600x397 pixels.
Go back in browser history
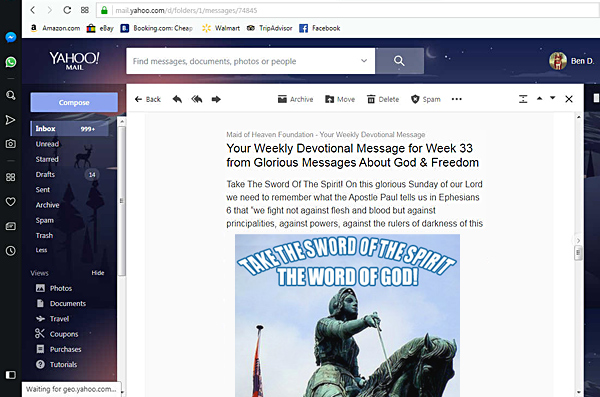(x=33, y=10)
